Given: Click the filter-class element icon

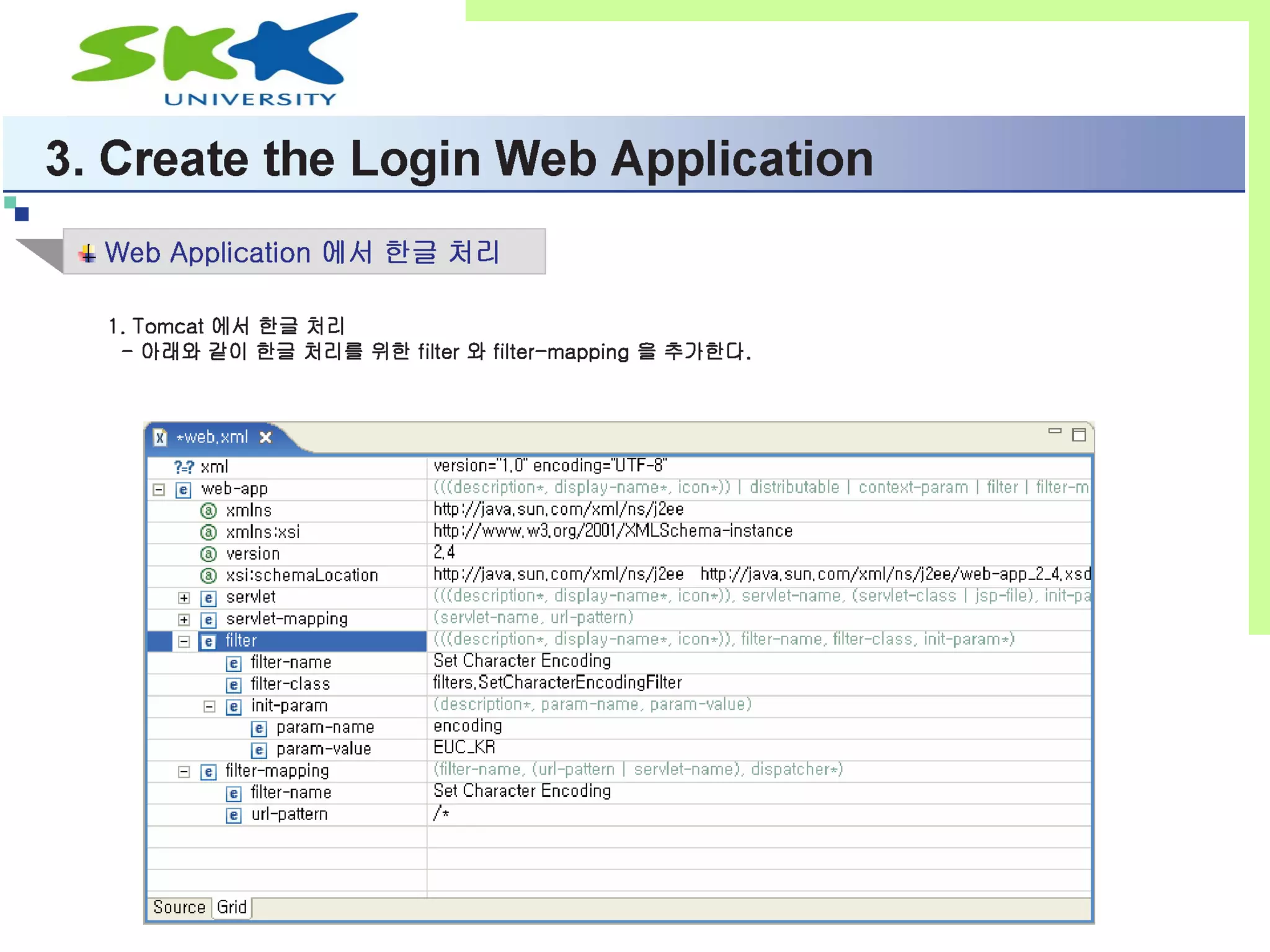Looking at the screenshot, I should 233,685.
